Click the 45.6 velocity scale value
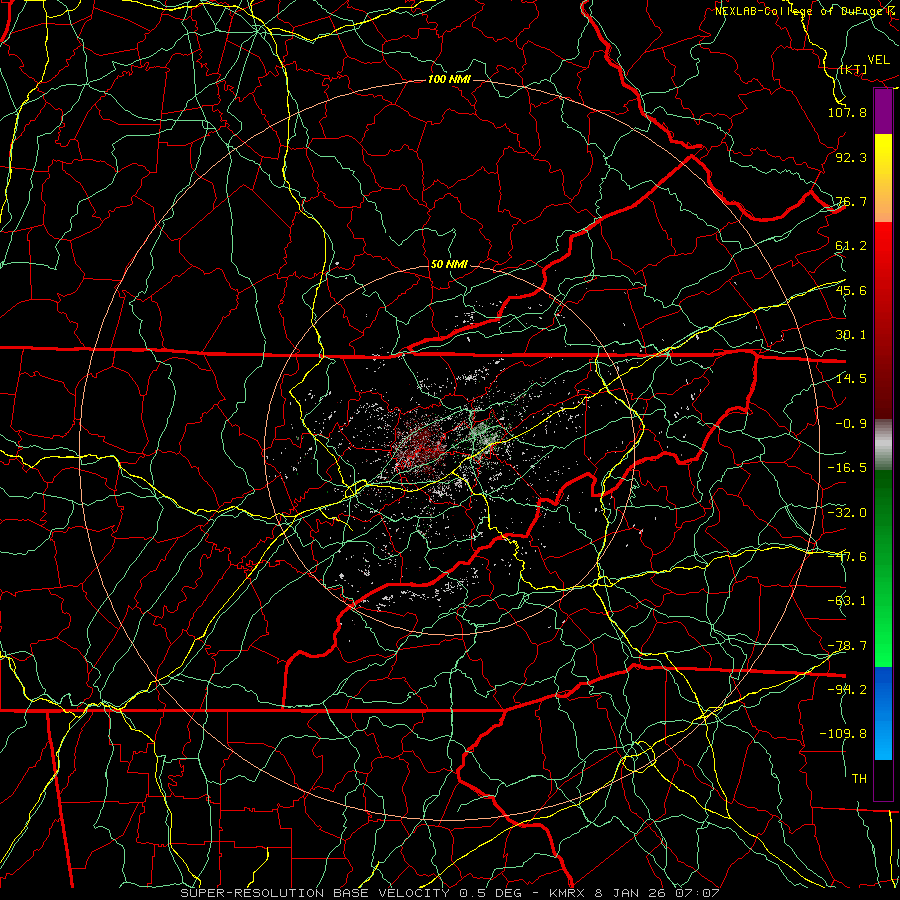900x900 pixels. pos(851,290)
